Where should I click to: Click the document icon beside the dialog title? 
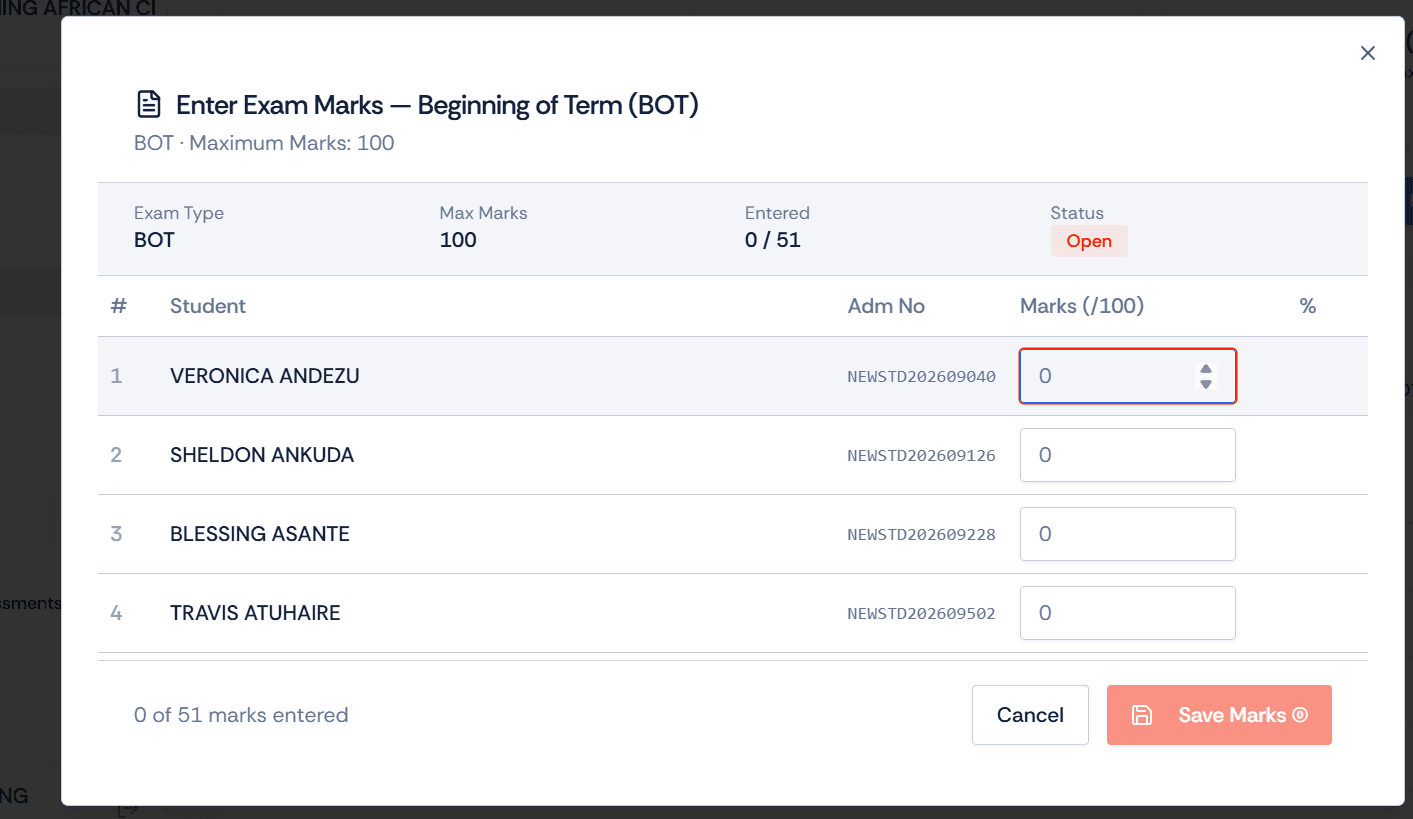pyautogui.click(x=148, y=104)
